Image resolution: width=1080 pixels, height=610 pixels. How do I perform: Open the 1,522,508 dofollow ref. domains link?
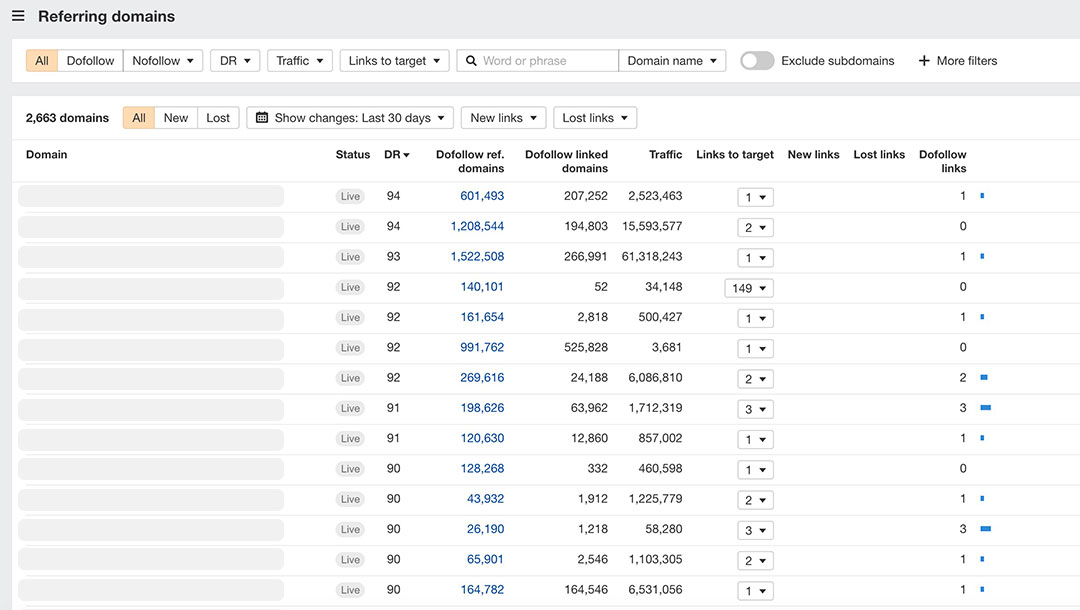pos(477,257)
